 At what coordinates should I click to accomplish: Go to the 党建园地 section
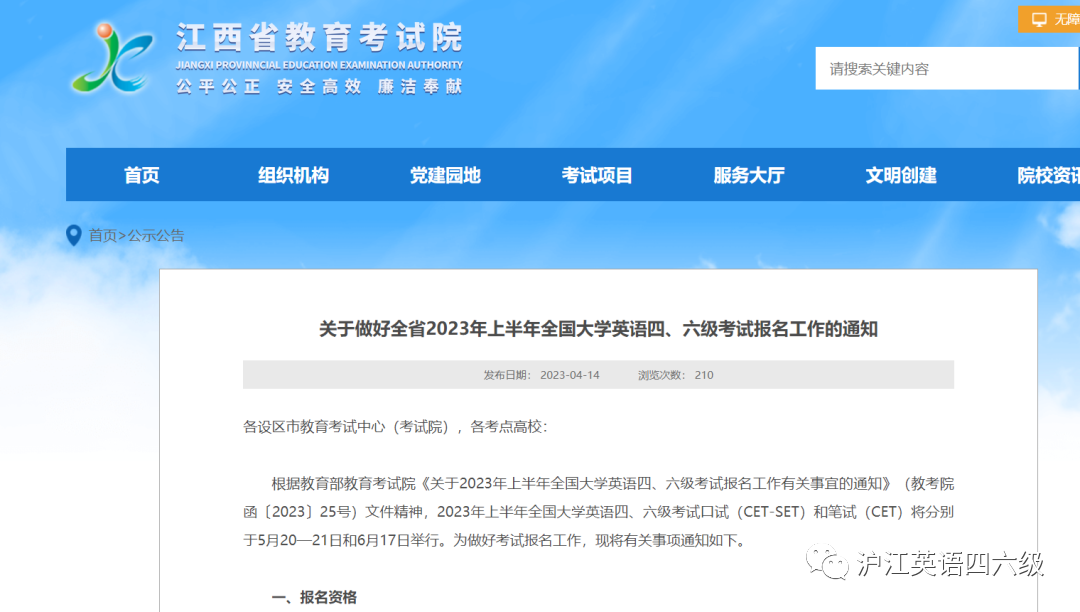(x=445, y=176)
